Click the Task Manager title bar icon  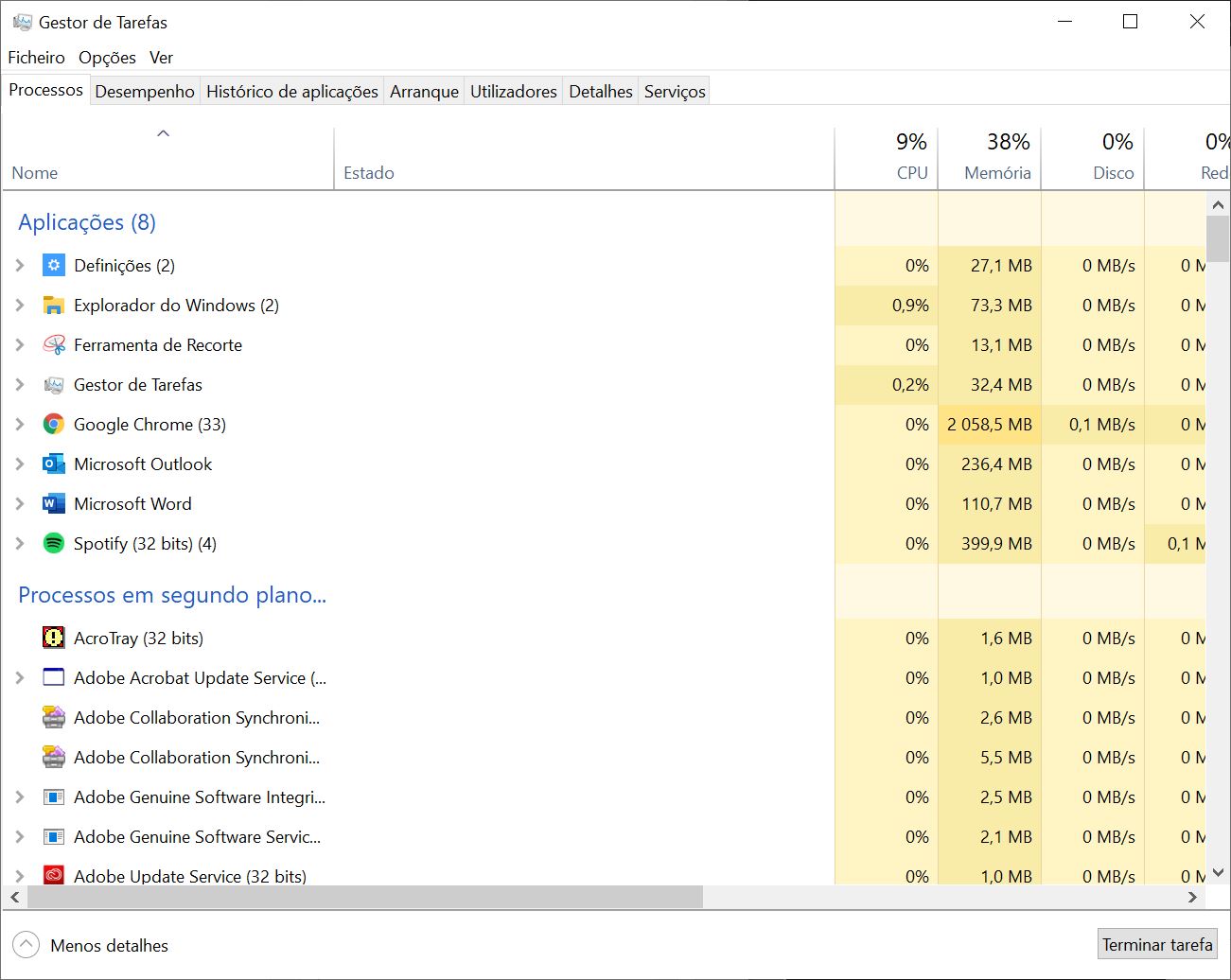tap(23, 22)
